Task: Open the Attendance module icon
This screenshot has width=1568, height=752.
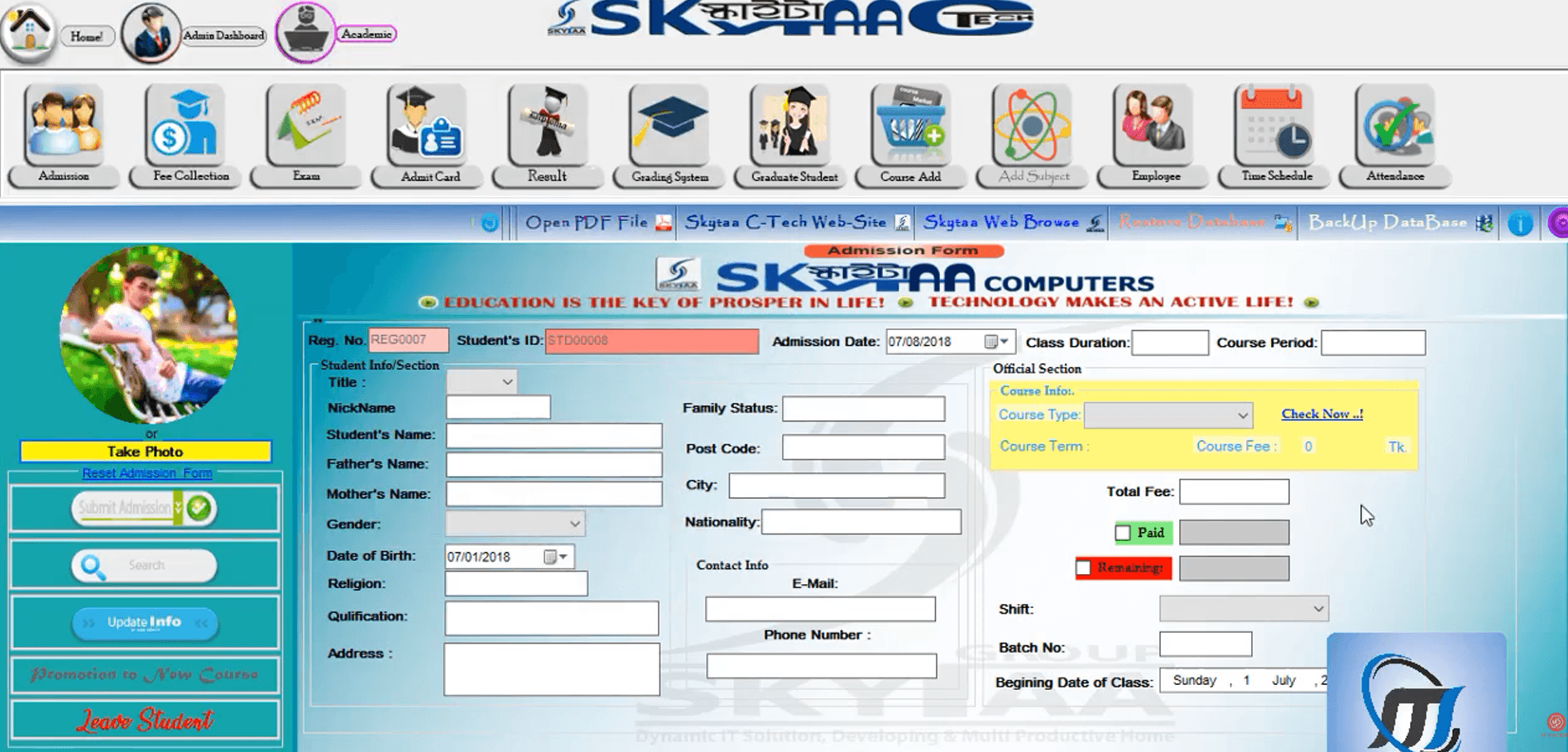Action: 1395,125
